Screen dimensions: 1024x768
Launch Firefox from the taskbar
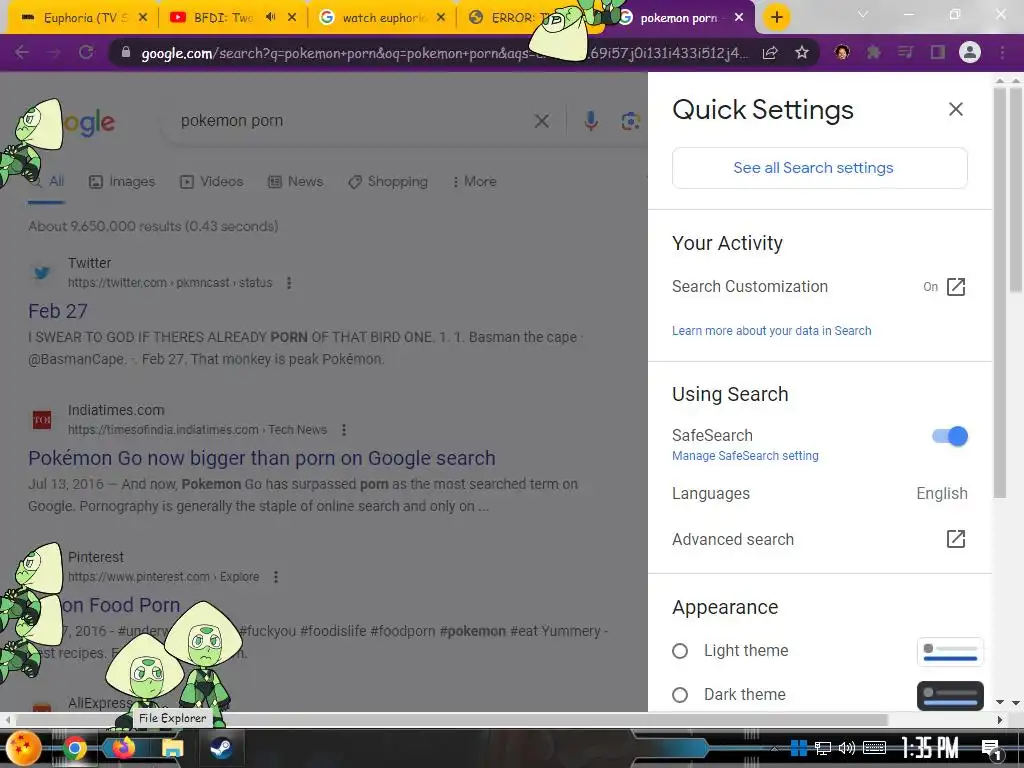123,748
